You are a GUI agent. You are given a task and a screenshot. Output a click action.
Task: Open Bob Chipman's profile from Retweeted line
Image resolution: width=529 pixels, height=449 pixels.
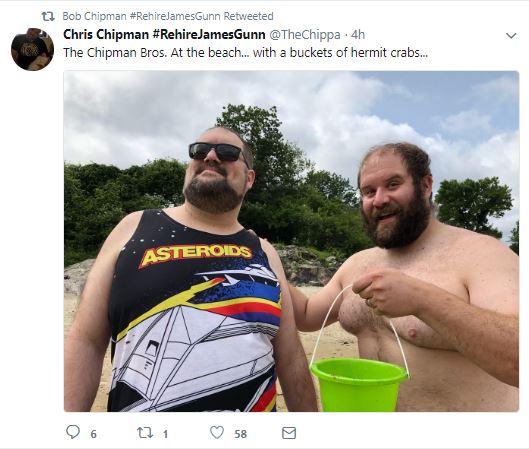pyautogui.click(x=94, y=16)
